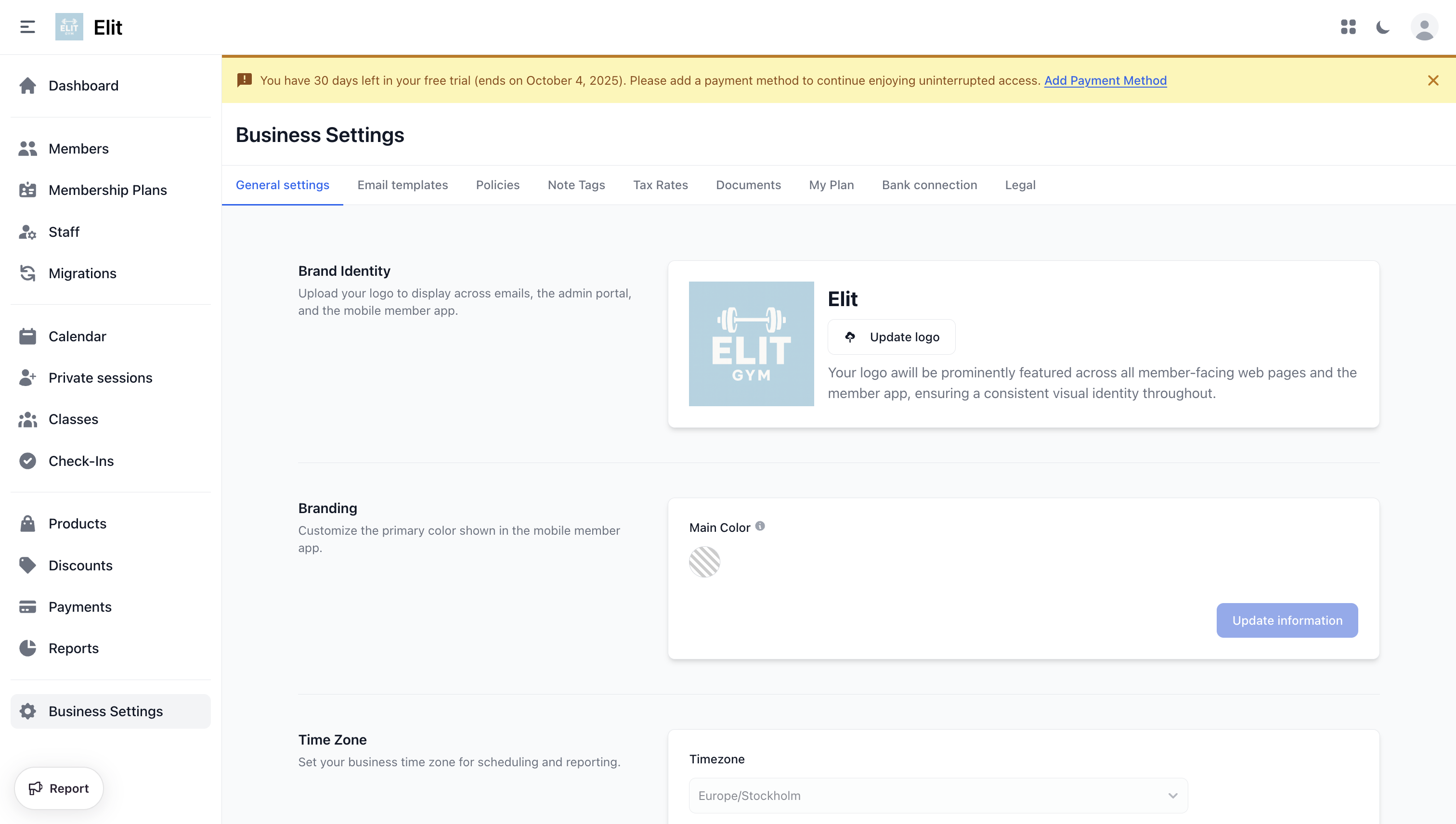Image resolution: width=1456 pixels, height=824 pixels.
Task: Open Classes icon in sidebar
Action: (x=27, y=419)
